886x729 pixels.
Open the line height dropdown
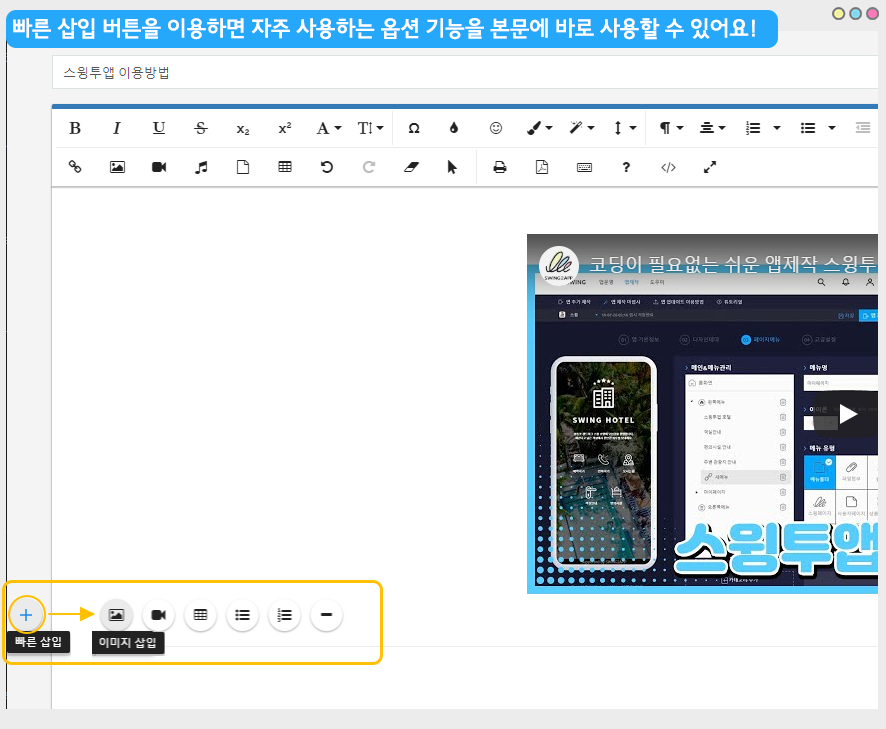pyautogui.click(x=623, y=128)
